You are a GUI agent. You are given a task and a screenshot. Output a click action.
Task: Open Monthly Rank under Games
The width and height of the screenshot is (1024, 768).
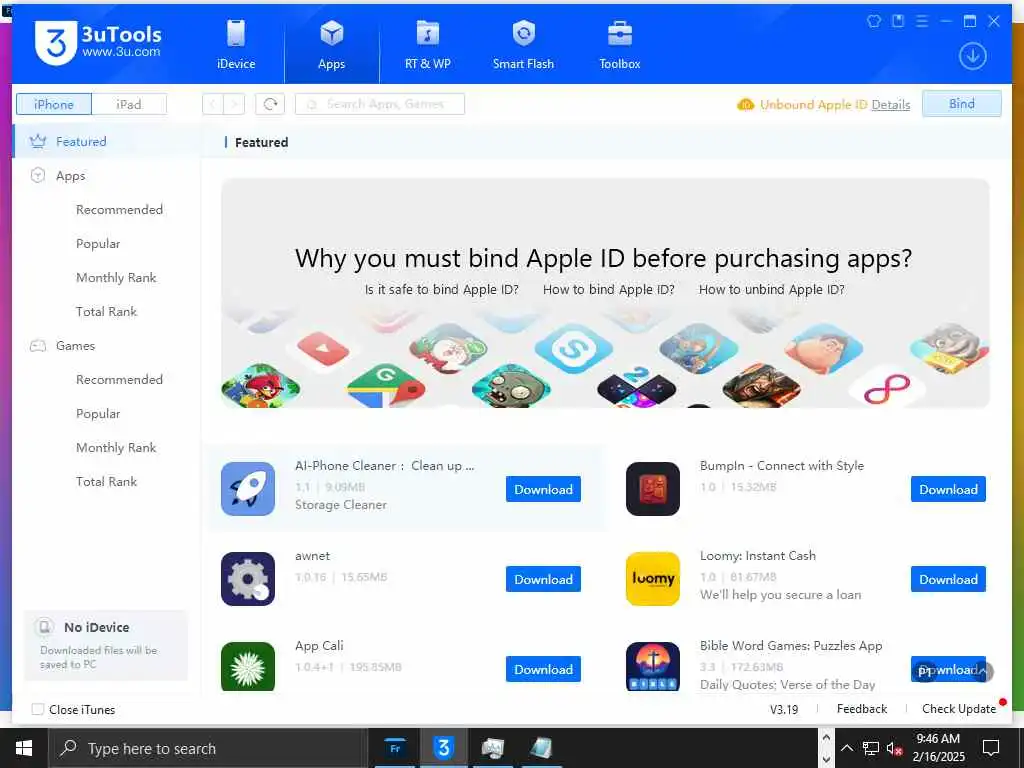pyautogui.click(x=116, y=447)
